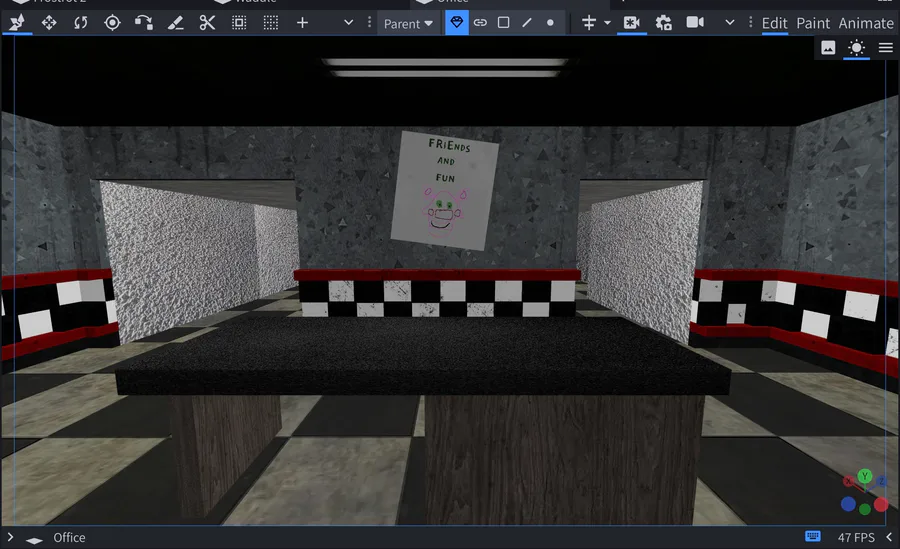The image size is (900, 549).
Task: Click the video camera view icon
Action: pyautogui.click(x=695, y=22)
